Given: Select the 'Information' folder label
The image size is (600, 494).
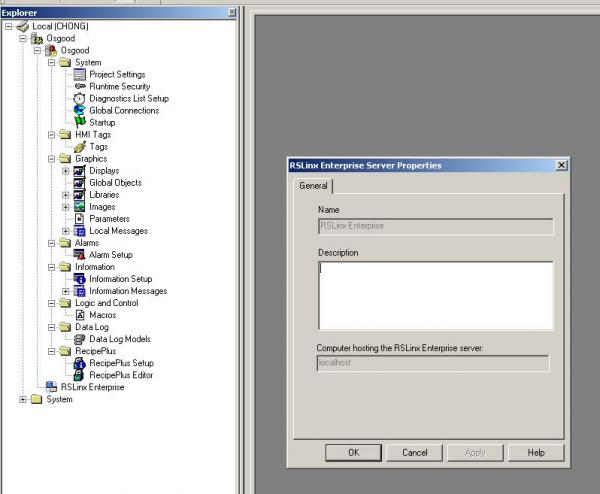Looking at the screenshot, I should click(x=95, y=267).
